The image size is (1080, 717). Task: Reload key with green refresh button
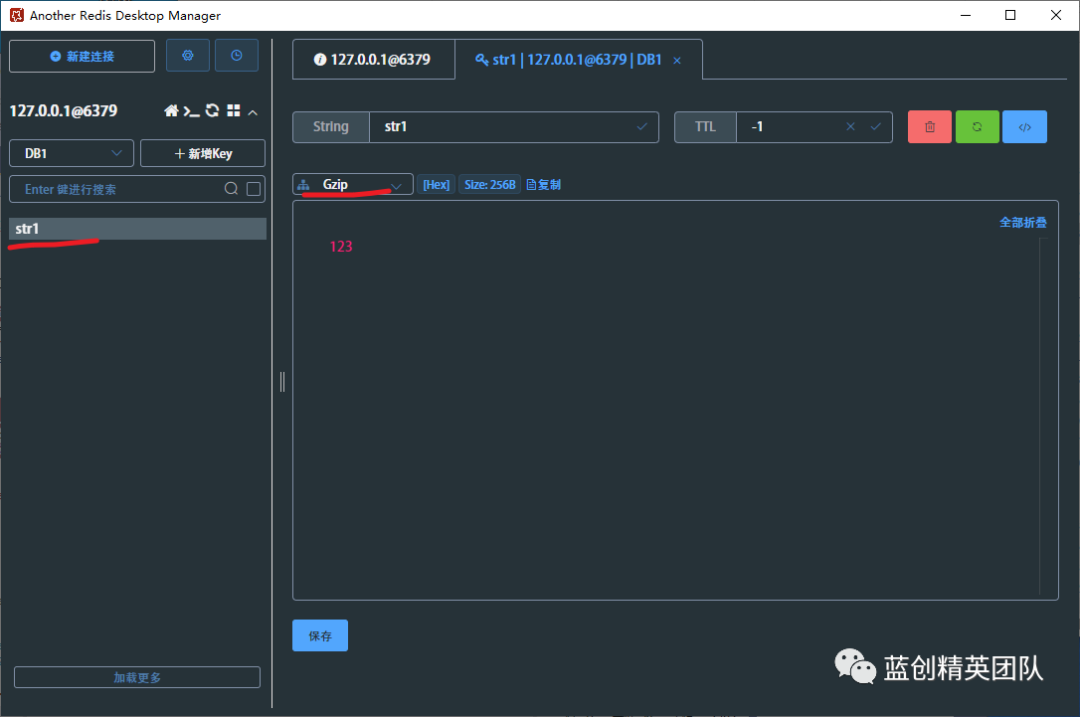click(977, 127)
